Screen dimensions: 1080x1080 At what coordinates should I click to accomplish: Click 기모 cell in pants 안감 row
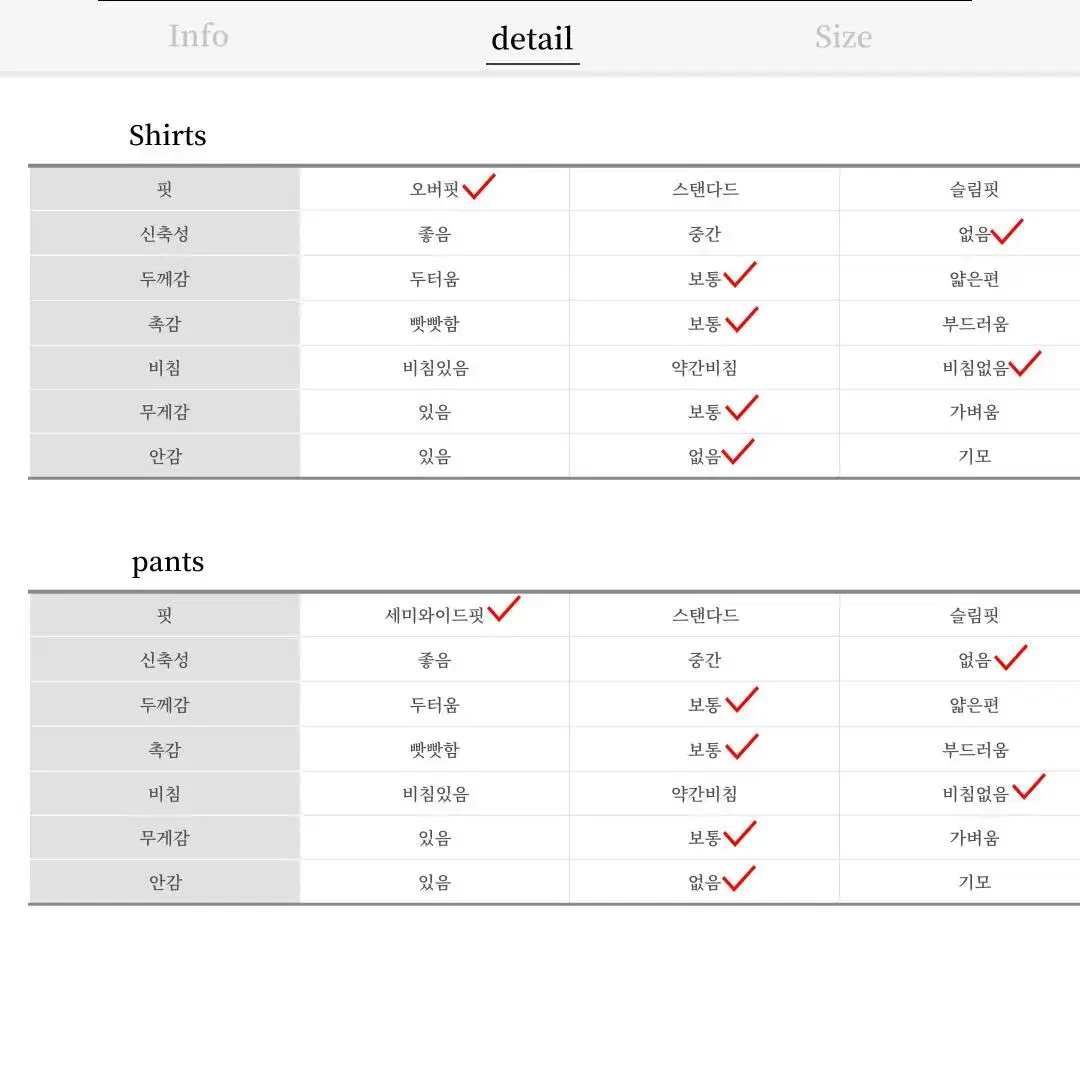point(975,882)
